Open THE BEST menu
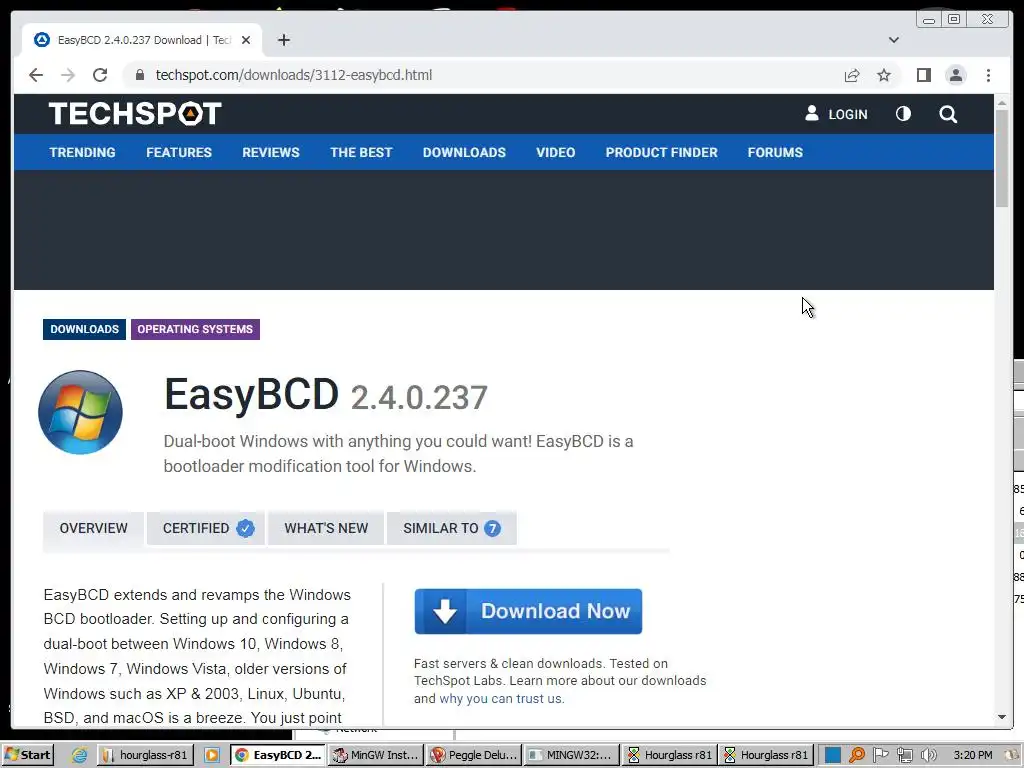1024x768 pixels. [x=361, y=152]
